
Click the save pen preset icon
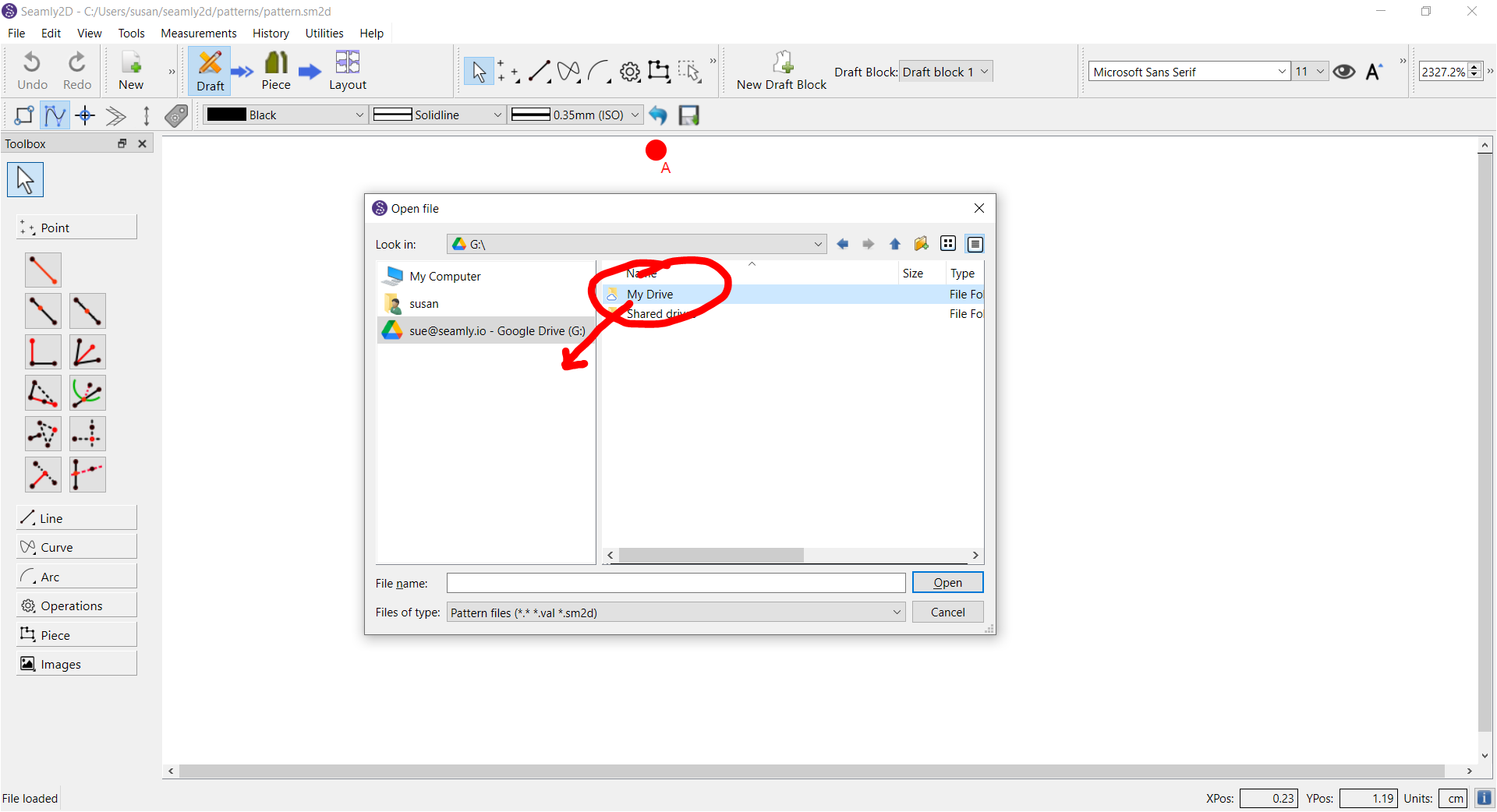pos(689,115)
